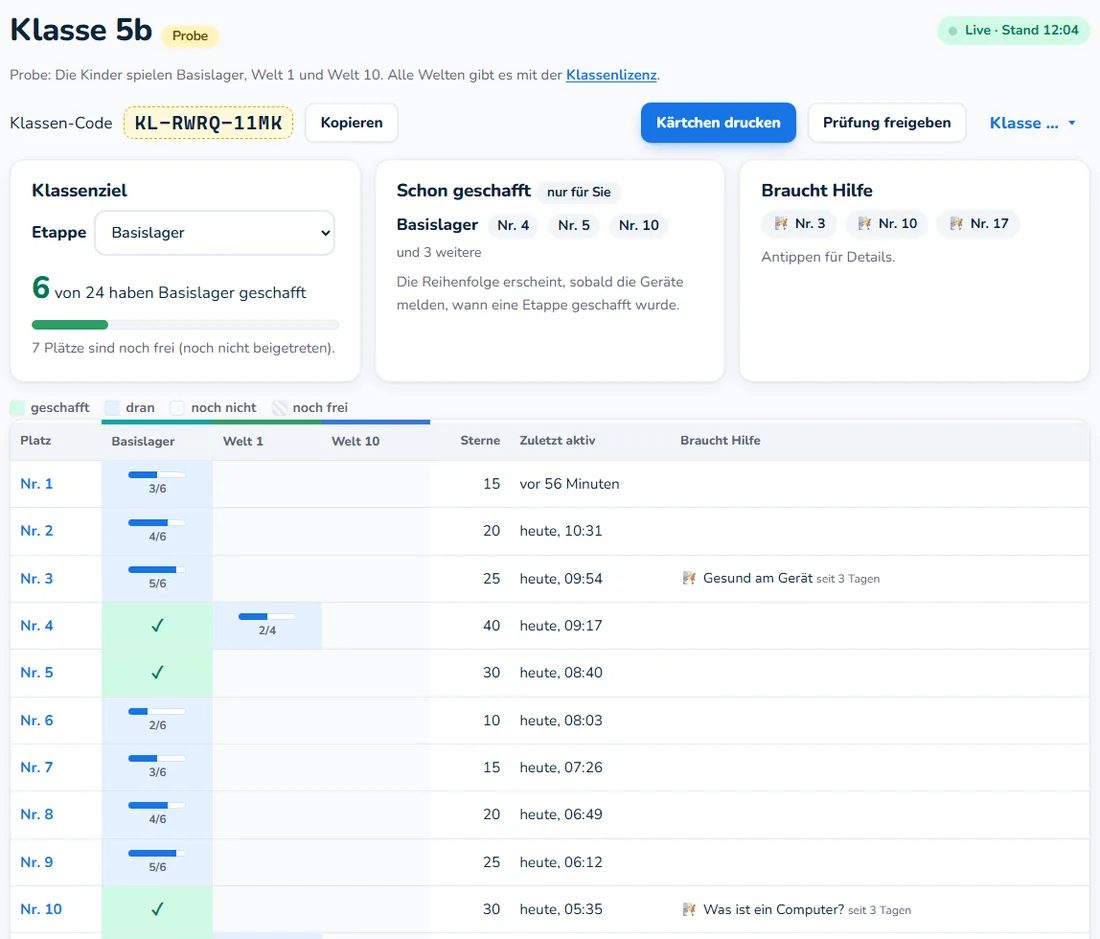
Task: Open the Etappe dropdown showing Basislager
Action: [215, 233]
